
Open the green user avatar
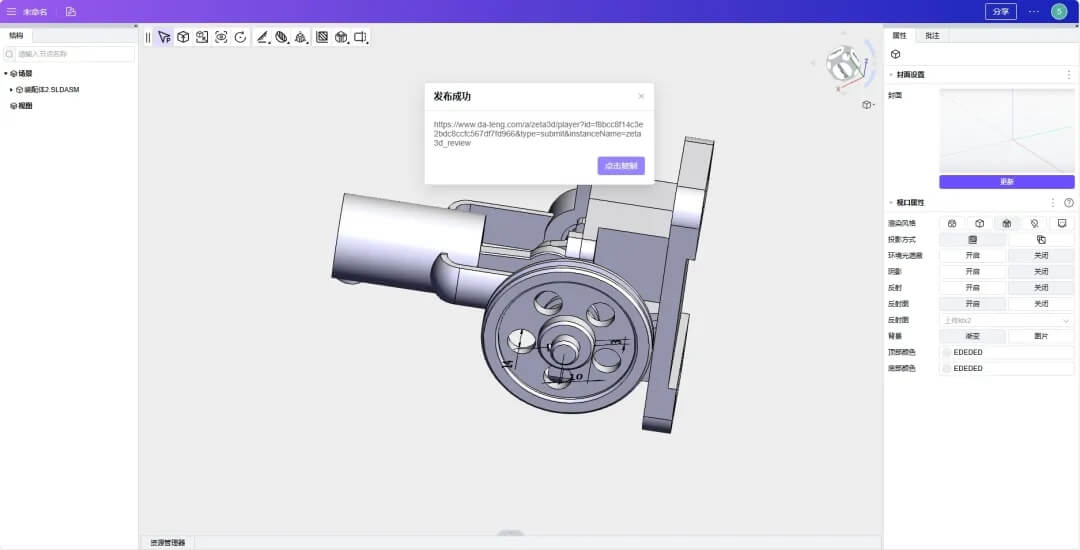pos(1059,12)
